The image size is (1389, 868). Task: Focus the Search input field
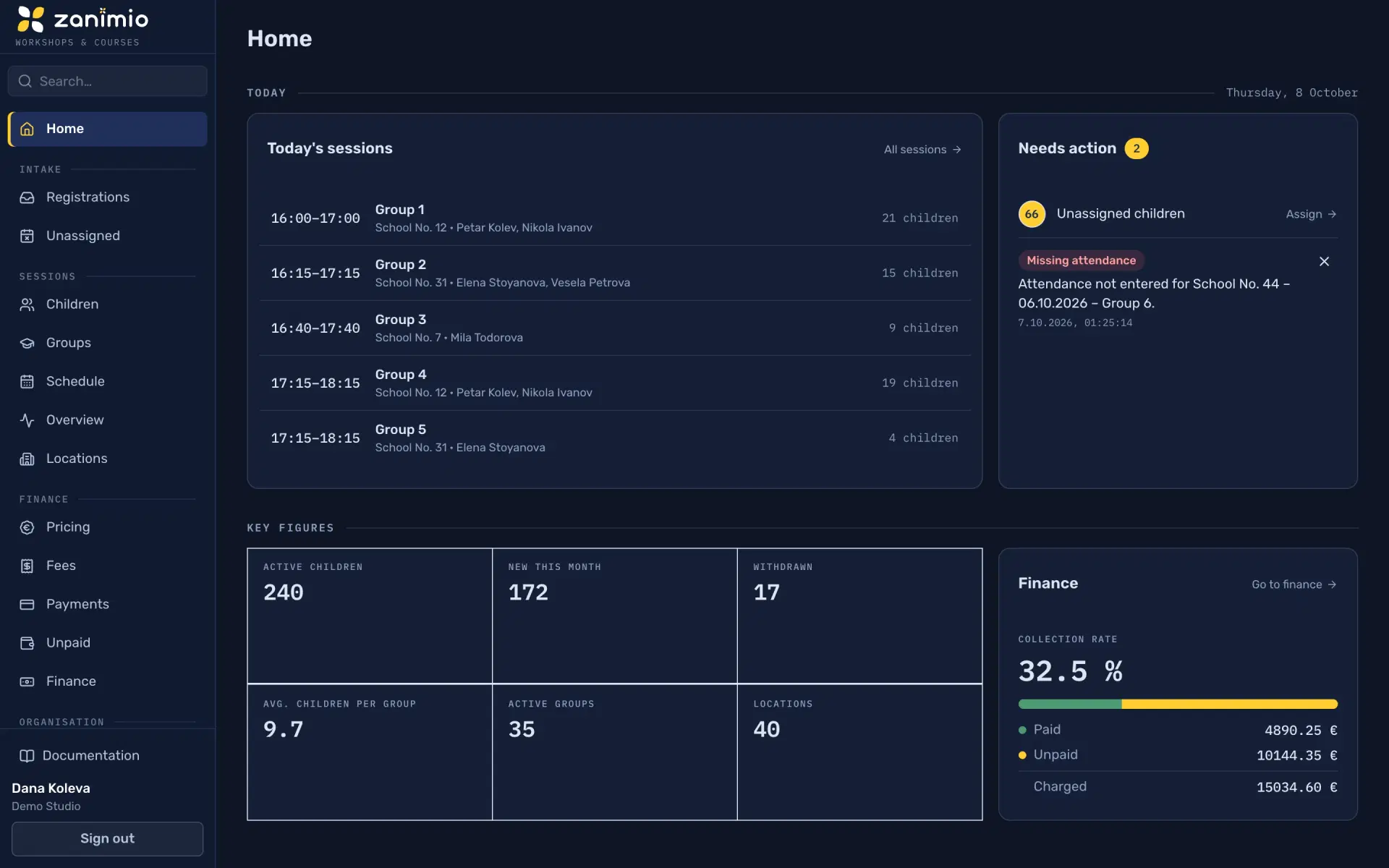pos(107,81)
